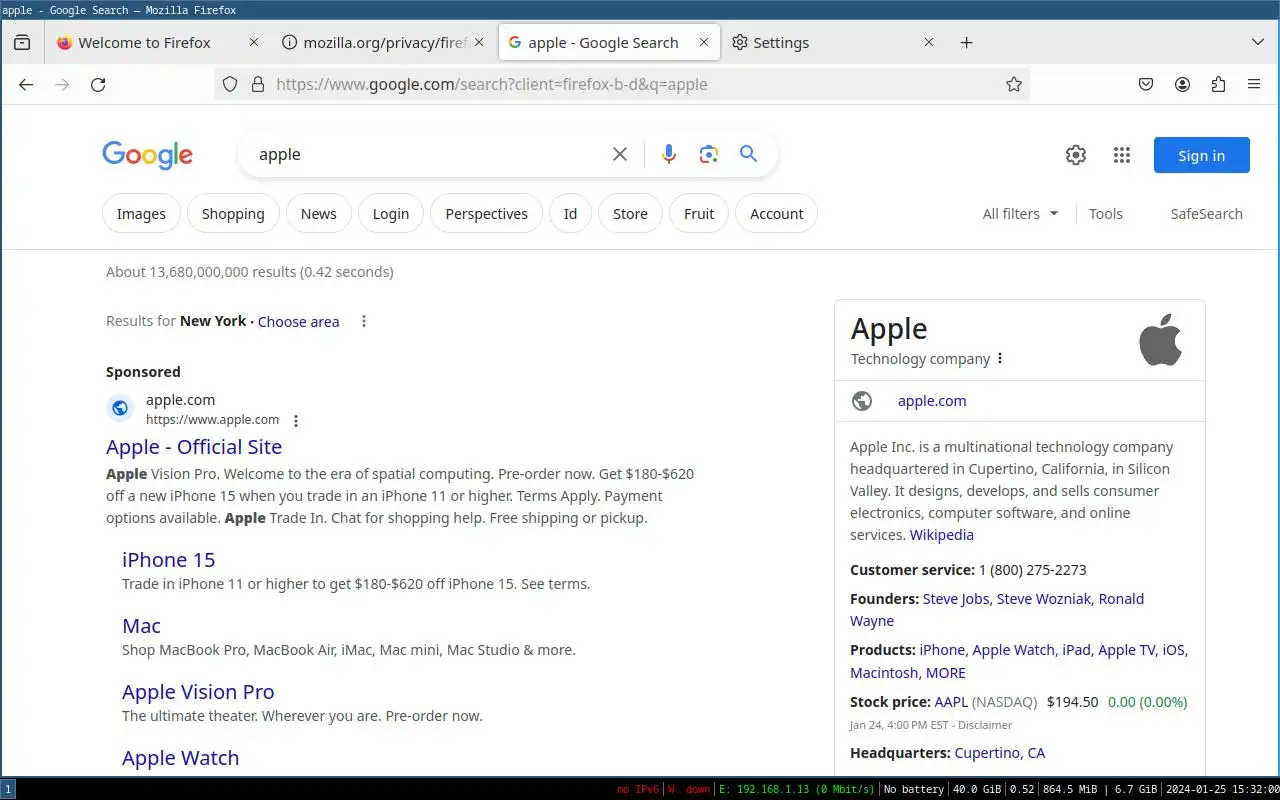Screen dimensions: 1280x800
Task: Start voice search with the microphone
Action: click(669, 154)
